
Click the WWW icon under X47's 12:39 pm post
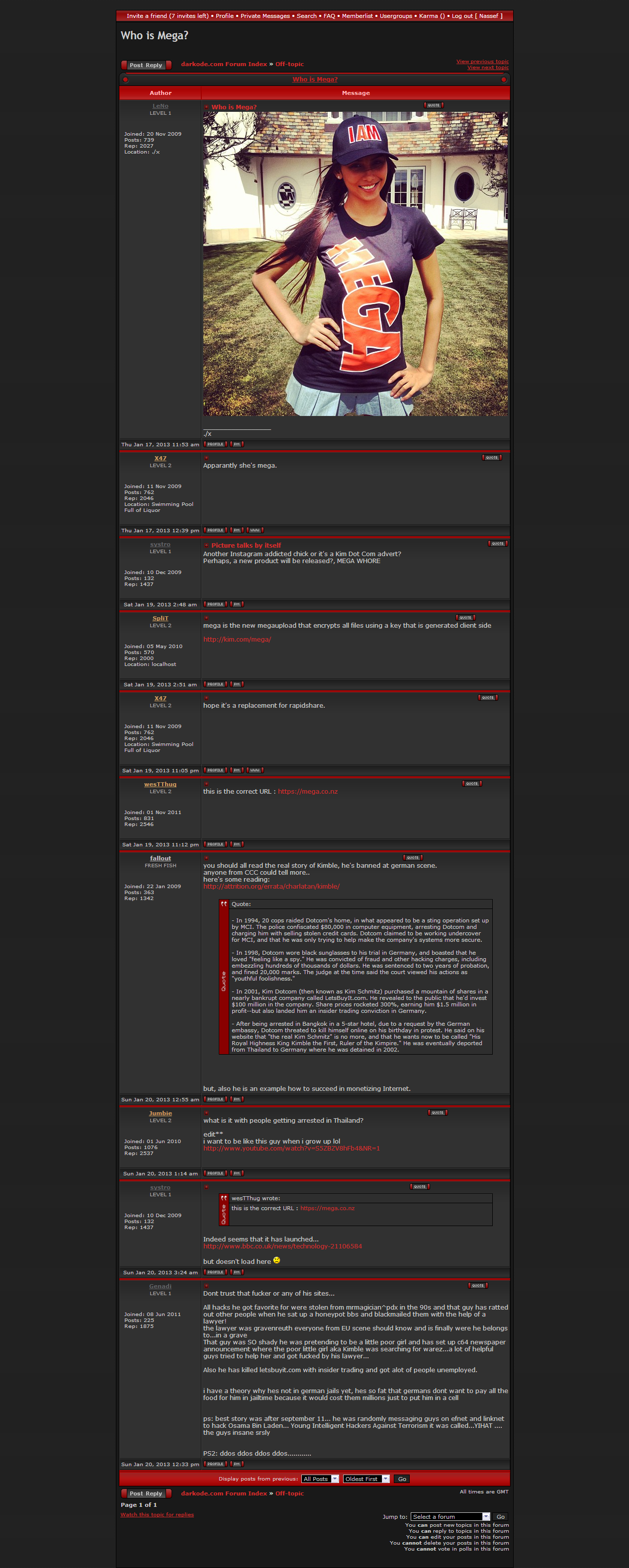pos(255,530)
